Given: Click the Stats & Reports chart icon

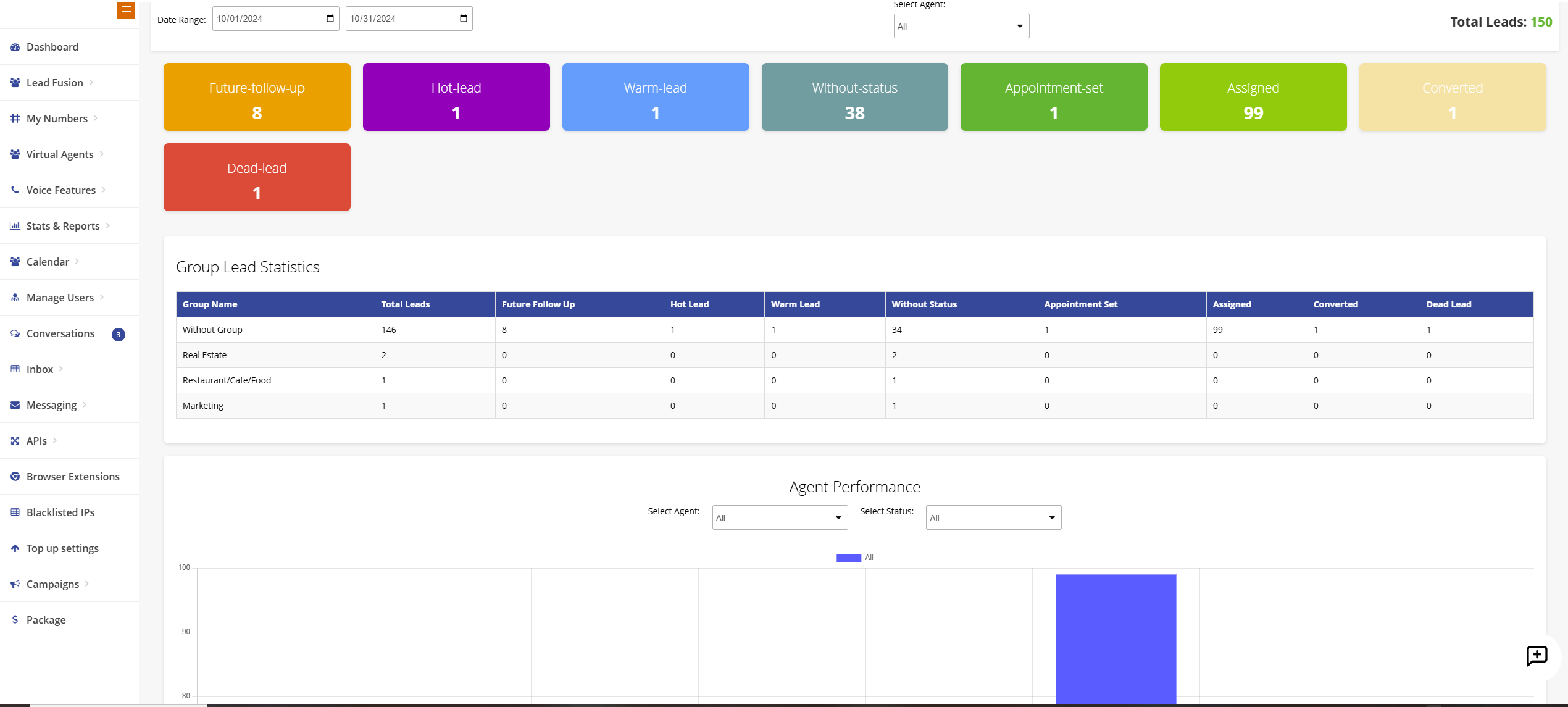Looking at the screenshot, I should pyautogui.click(x=15, y=225).
